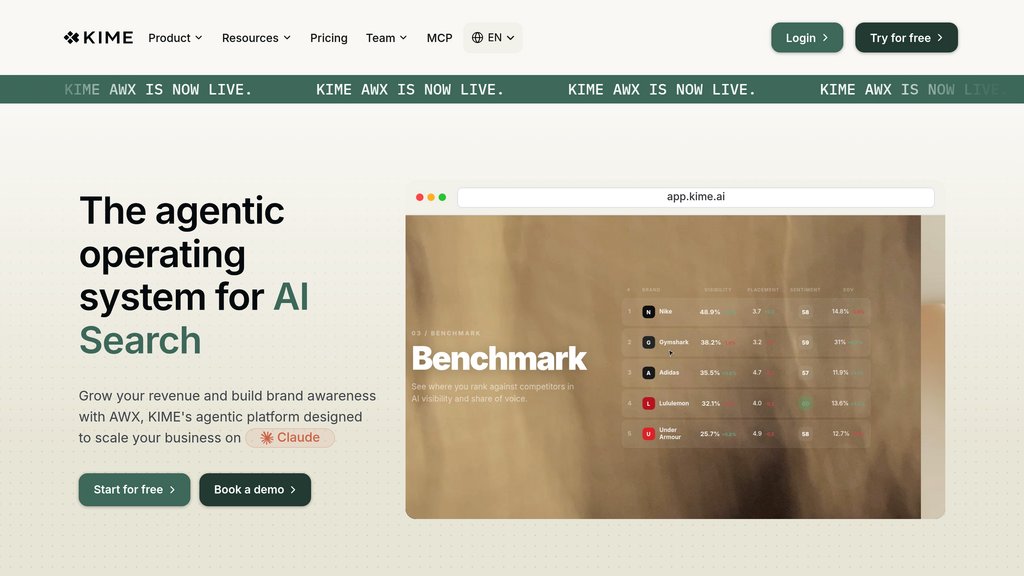Click the Claude badge in hero text

pos(290,438)
